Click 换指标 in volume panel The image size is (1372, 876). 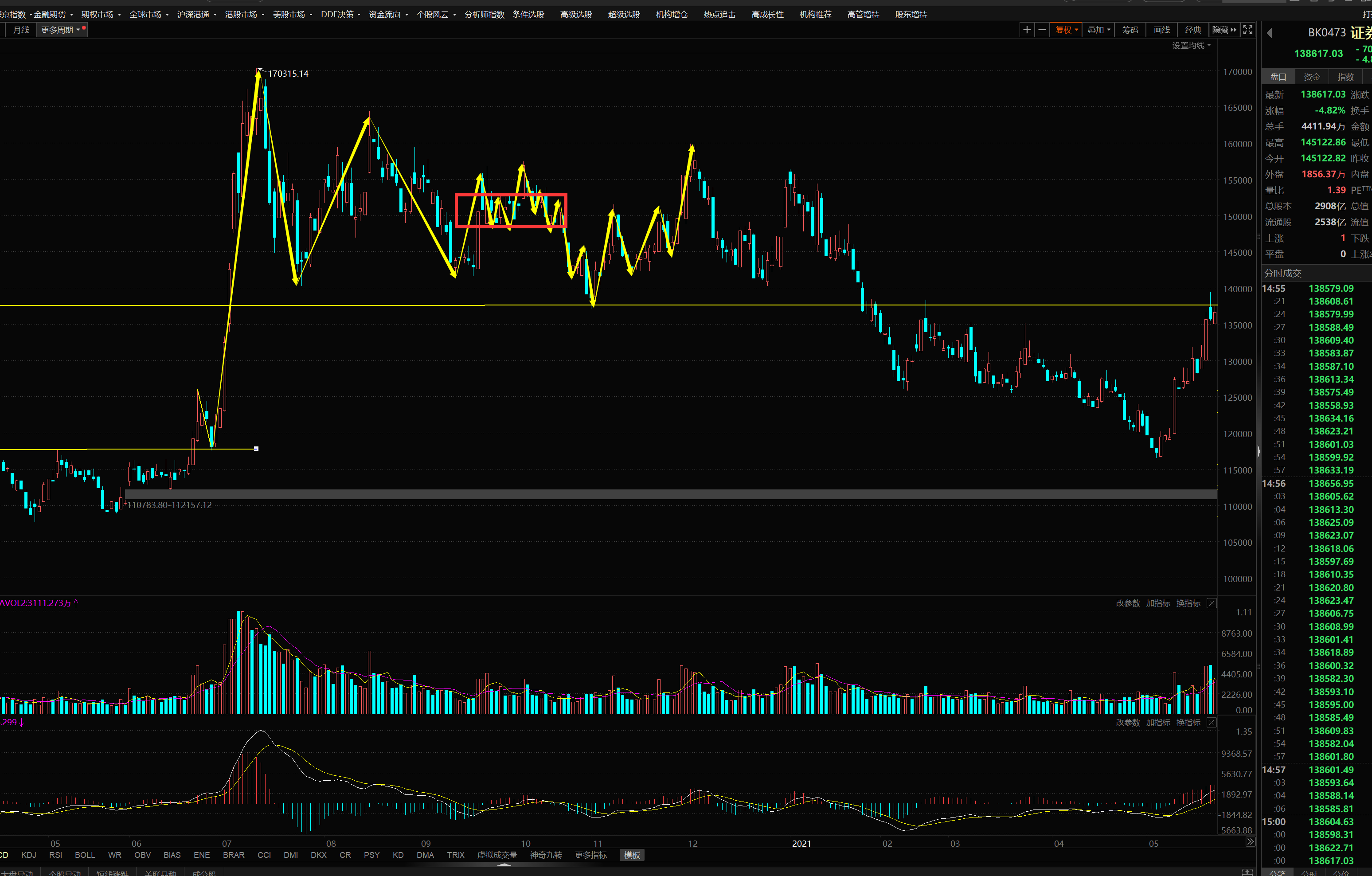tap(1188, 603)
